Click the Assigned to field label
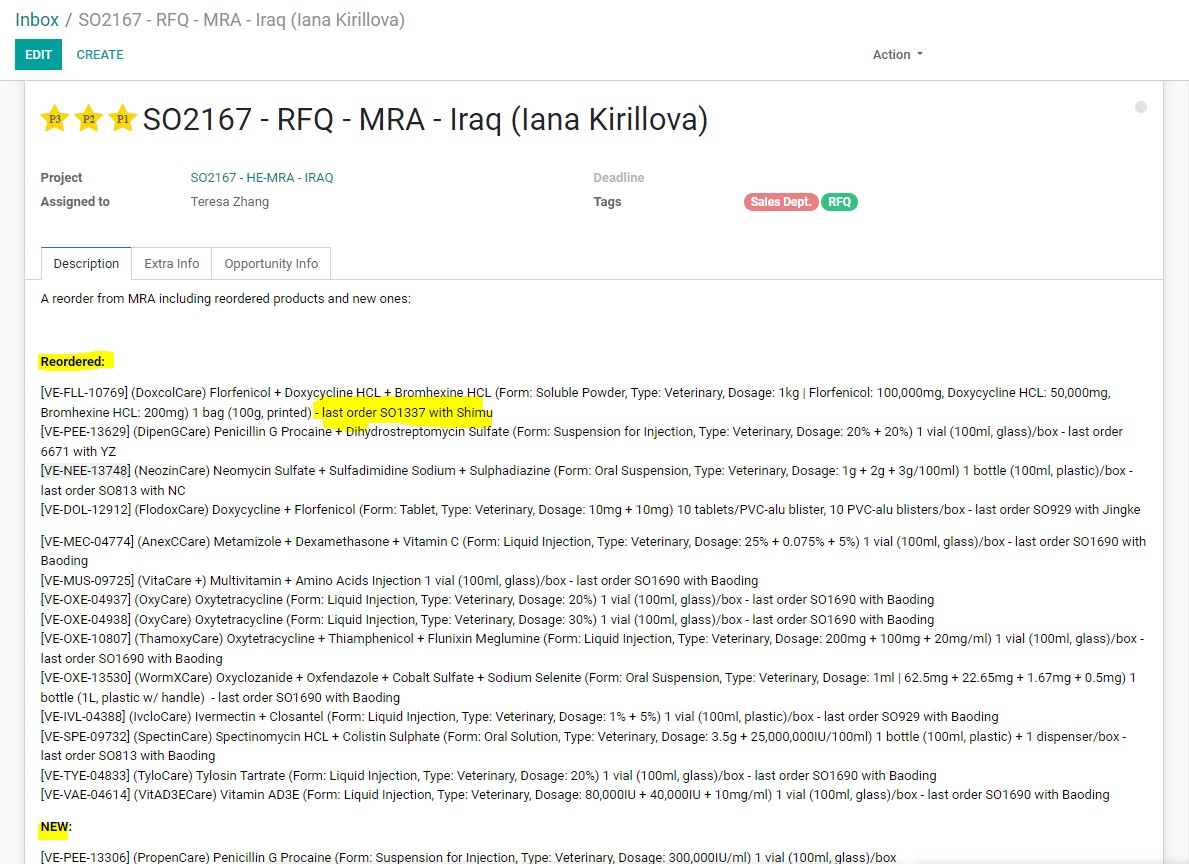 click(75, 202)
